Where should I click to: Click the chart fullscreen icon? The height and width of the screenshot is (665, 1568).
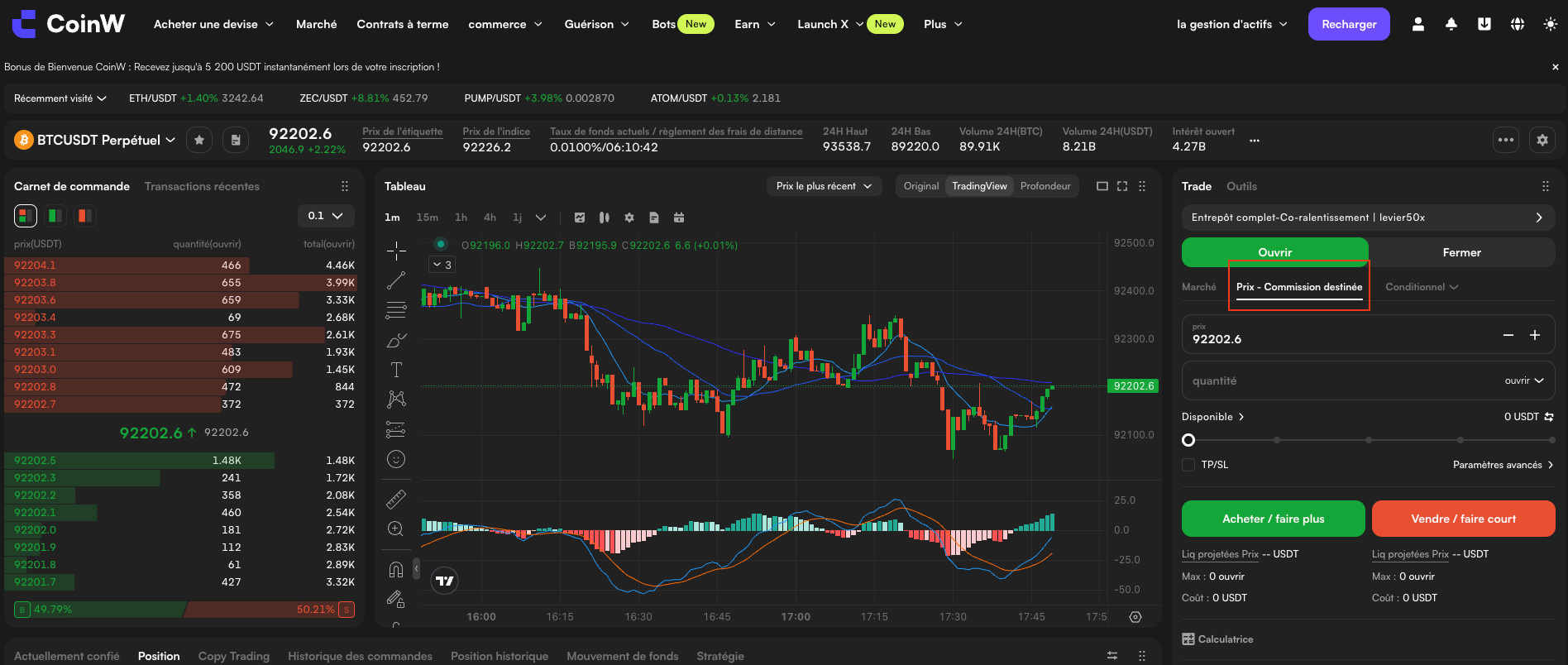[x=1122, y=186]
